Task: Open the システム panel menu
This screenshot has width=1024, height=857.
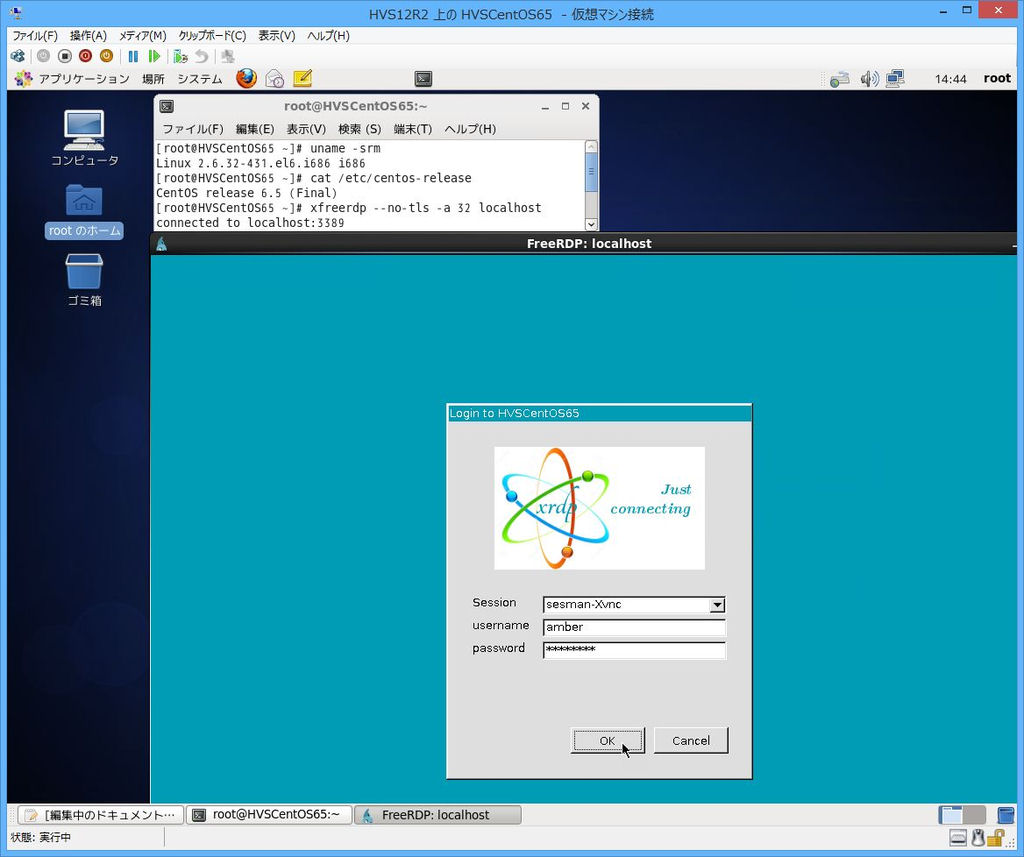Action: [x=199, y=78]
